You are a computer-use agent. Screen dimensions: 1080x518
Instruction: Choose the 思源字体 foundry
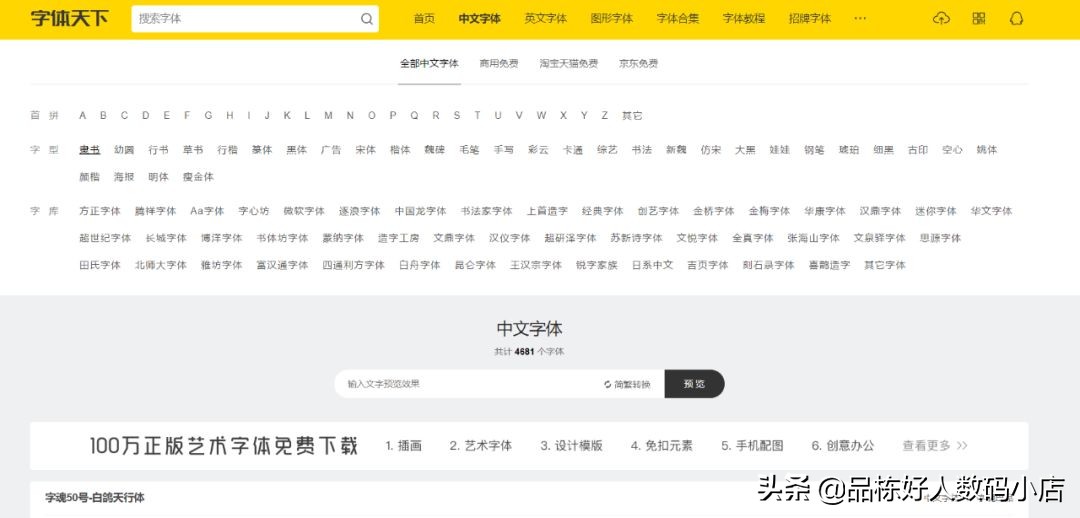pos(940,238)
